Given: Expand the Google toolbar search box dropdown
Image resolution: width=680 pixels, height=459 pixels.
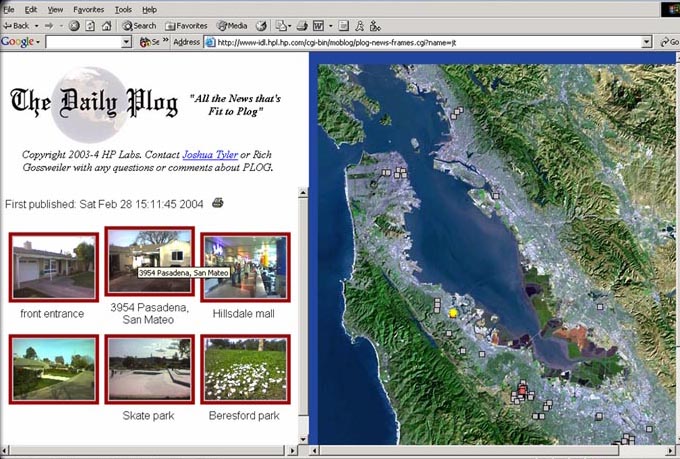Looking at the screenshot, I should click(x=127, y=42).
